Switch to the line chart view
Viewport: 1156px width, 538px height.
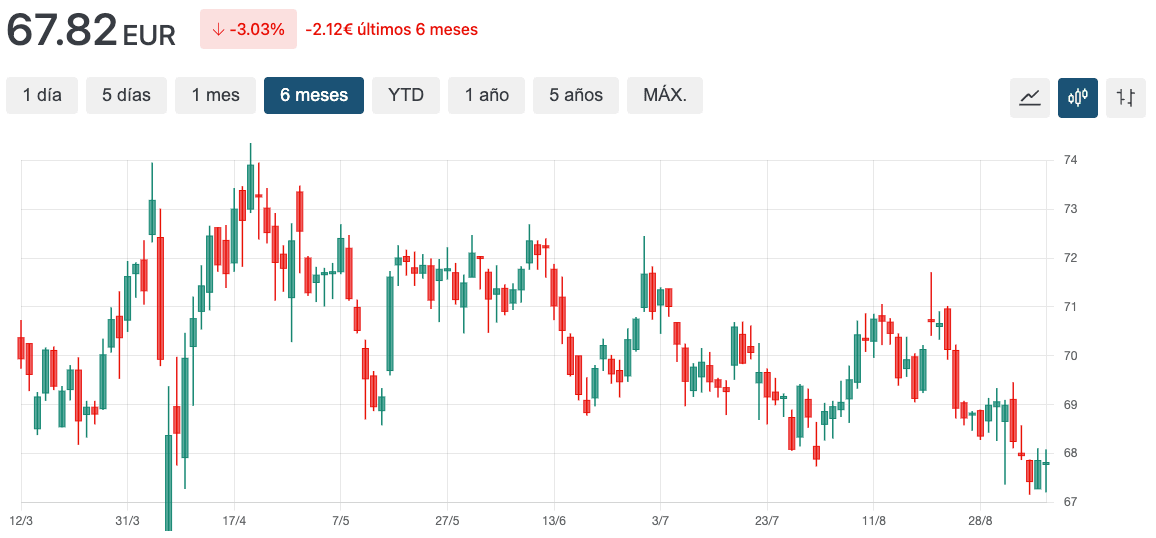1030,97
